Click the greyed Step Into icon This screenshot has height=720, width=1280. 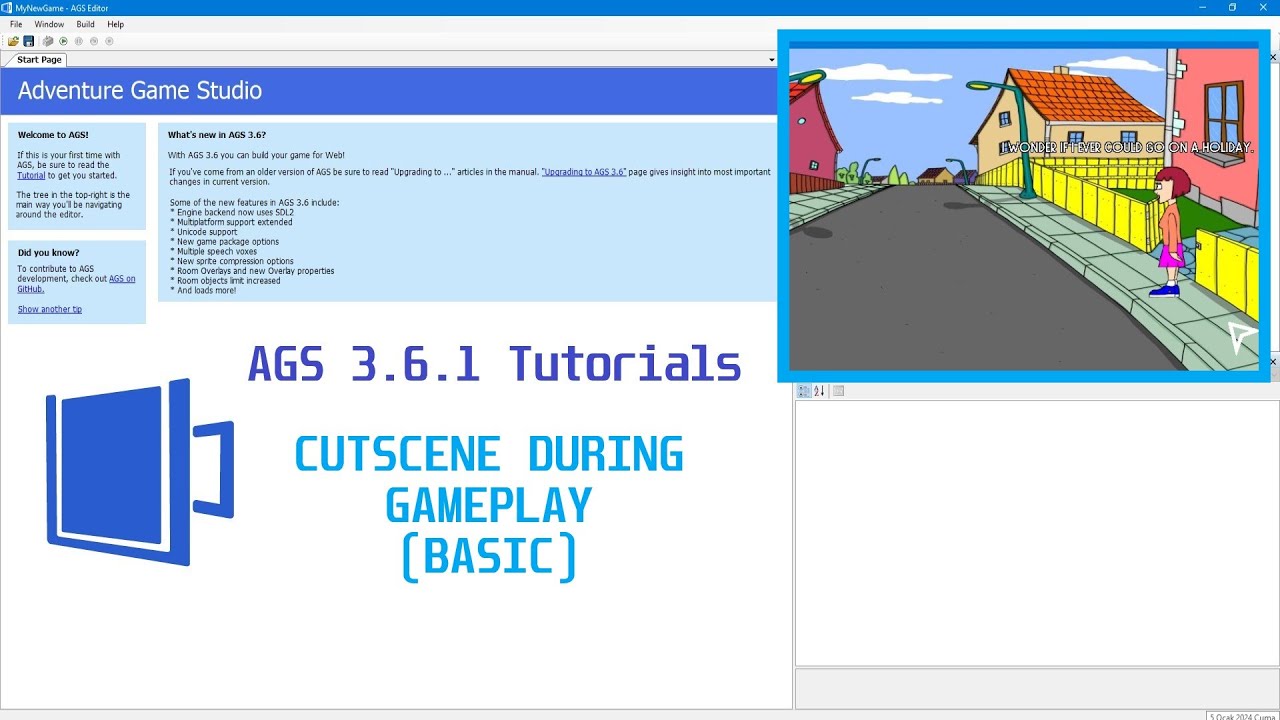click(94, 41)
